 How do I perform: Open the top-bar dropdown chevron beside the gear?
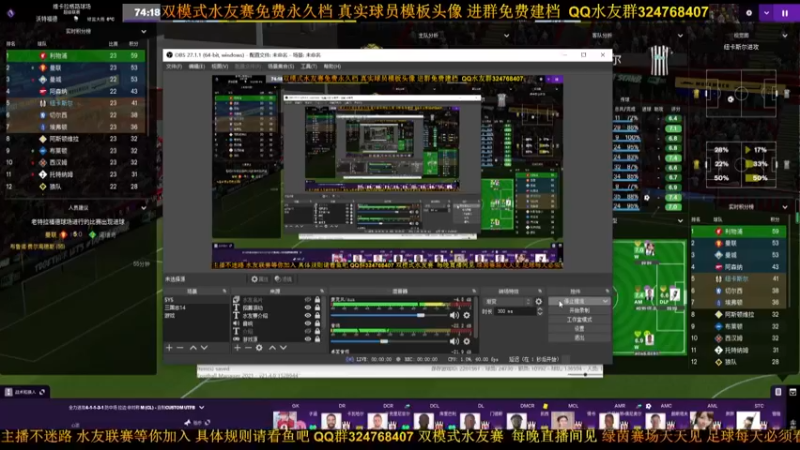766,13
